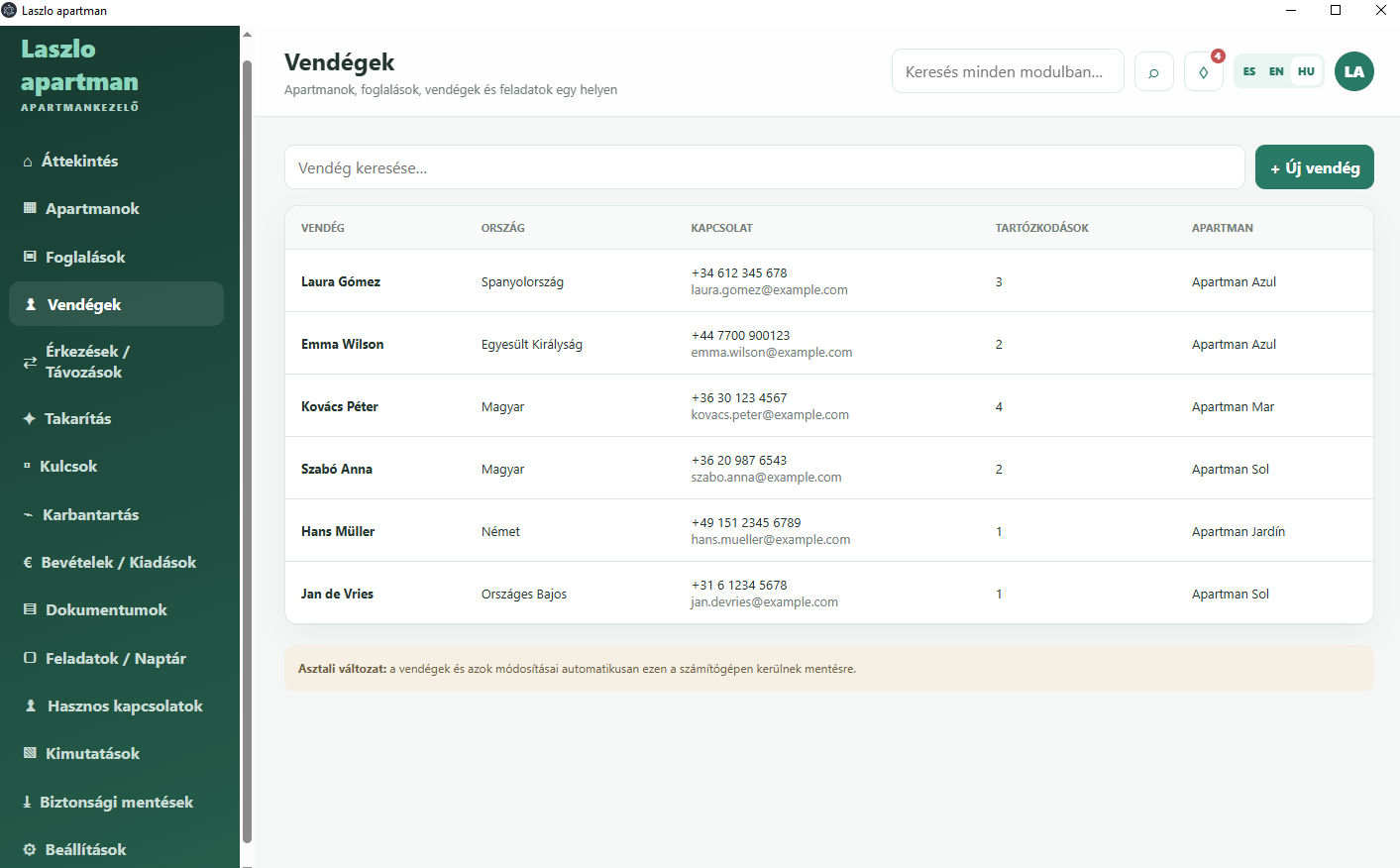This screenshot has height=868, width=1400.
Task: Open Foglalások label in the sidebar
Action: click(x=85, y=257)
